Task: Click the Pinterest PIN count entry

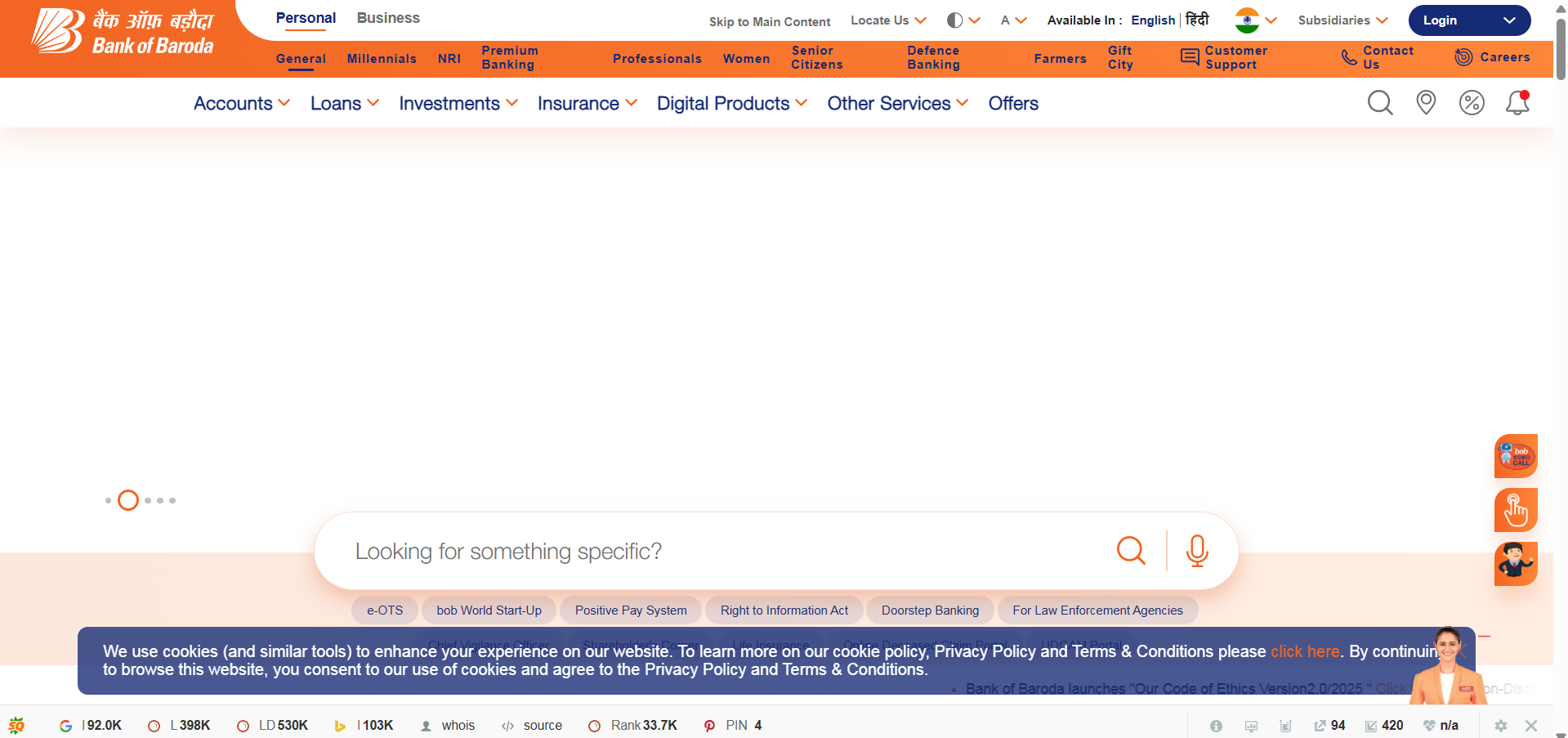Action: [x=733, y=725]
